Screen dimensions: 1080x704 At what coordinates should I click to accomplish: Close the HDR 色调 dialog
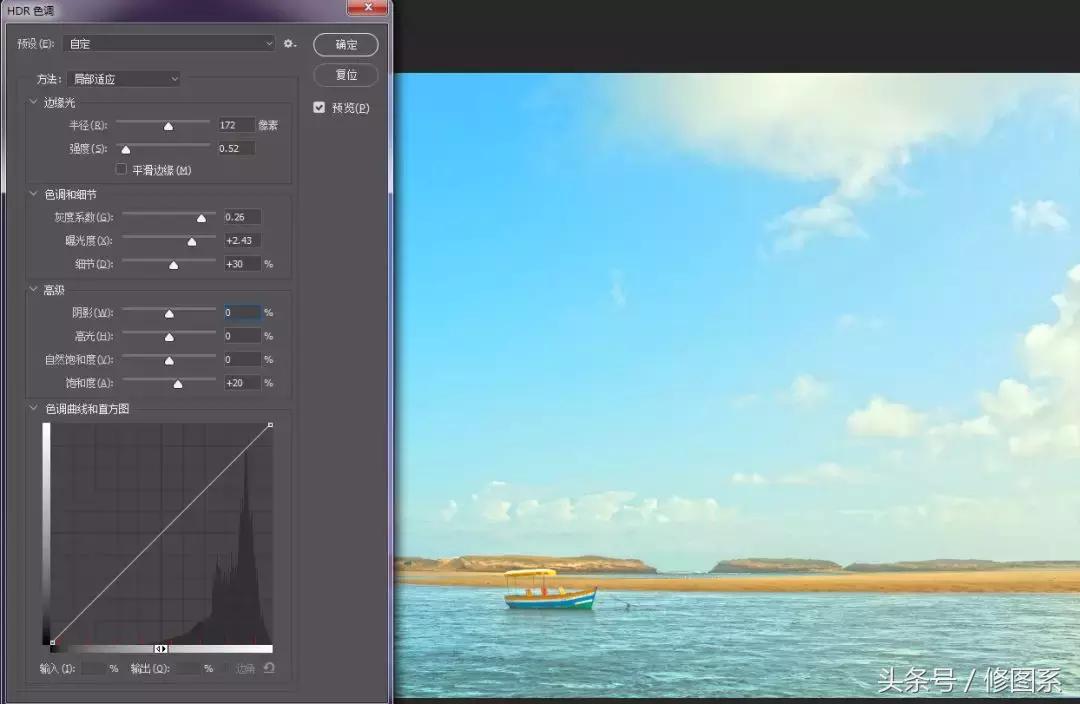click(x=368, y=7)
